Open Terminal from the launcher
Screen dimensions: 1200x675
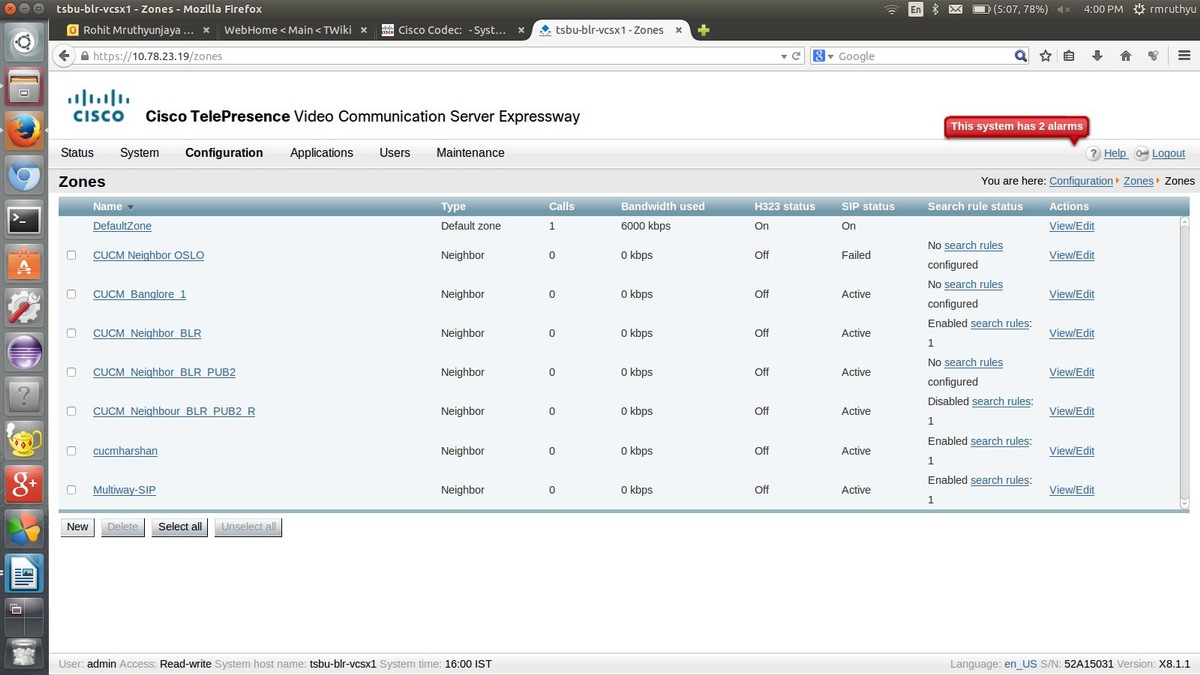(x=24, y=219)
